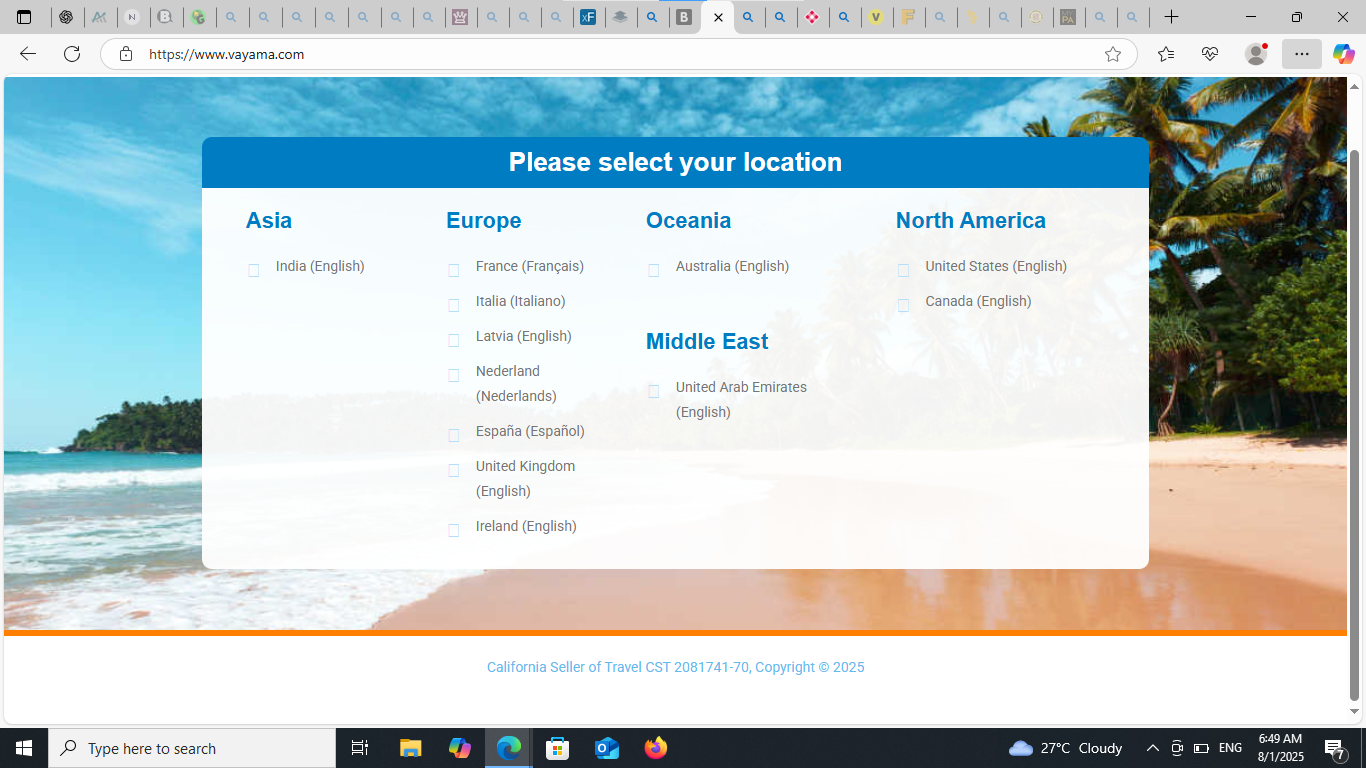Tick the India (English) checkbox
Image resolution: width=1366 pixels, height=768 pixels.
click(253, 270)
